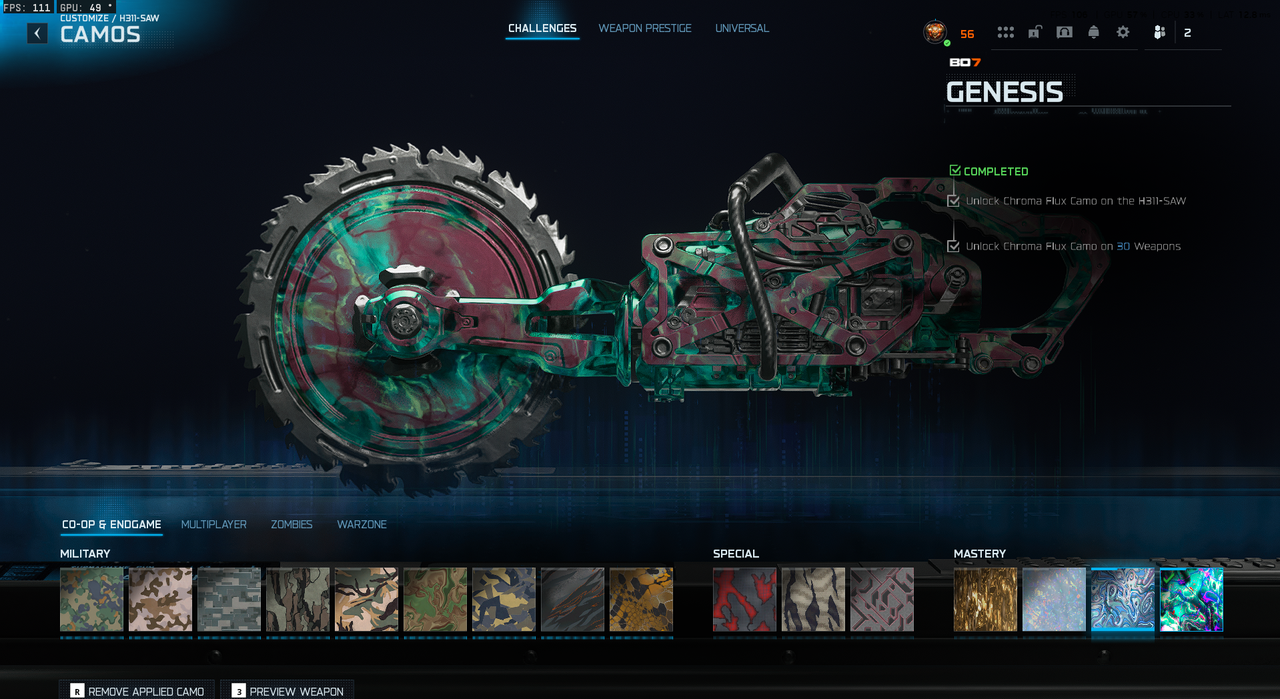The width and height of the screenshot is (1280, 699).
Task: Go back using the Camos back arrow
Action: 37,33
